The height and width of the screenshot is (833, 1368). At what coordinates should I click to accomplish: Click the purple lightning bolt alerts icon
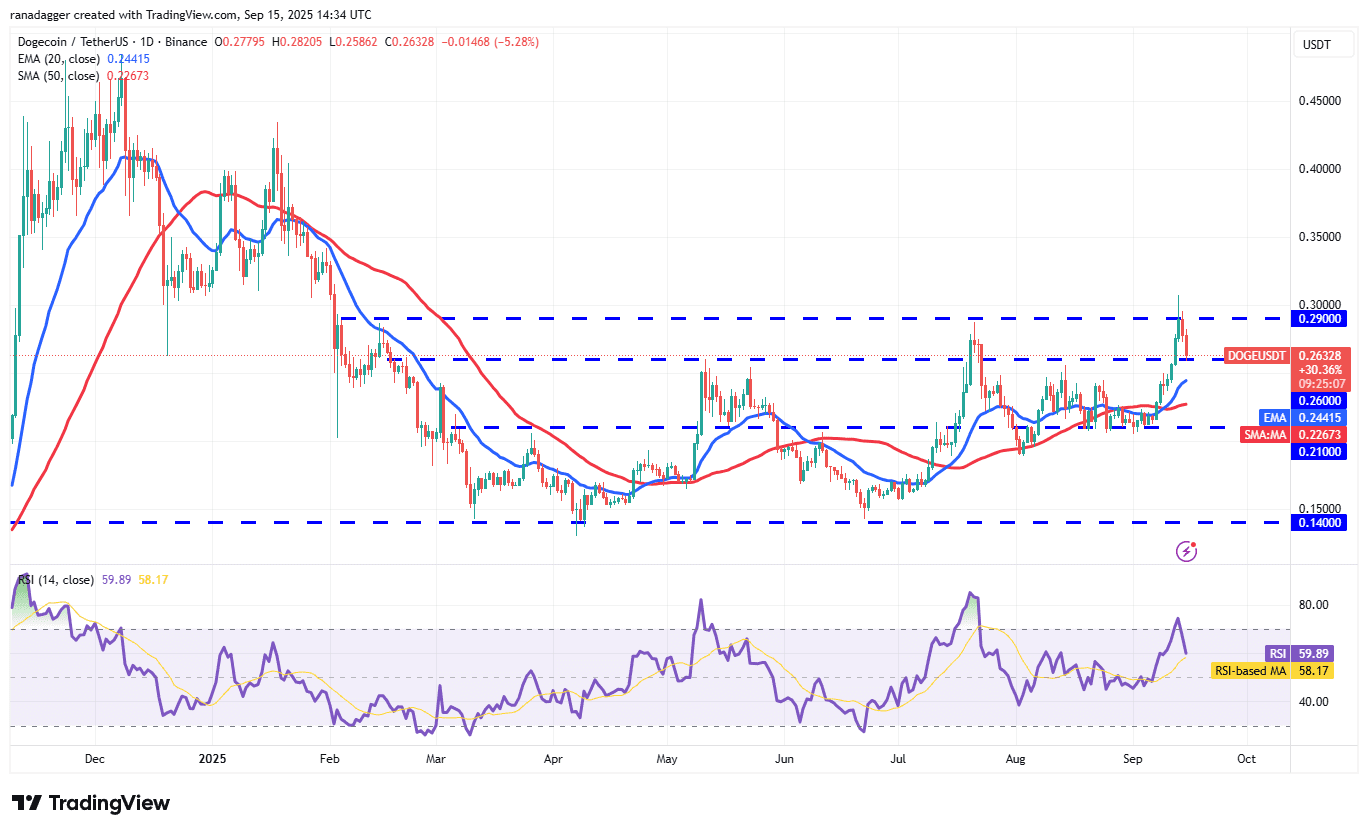(1186, 550)
